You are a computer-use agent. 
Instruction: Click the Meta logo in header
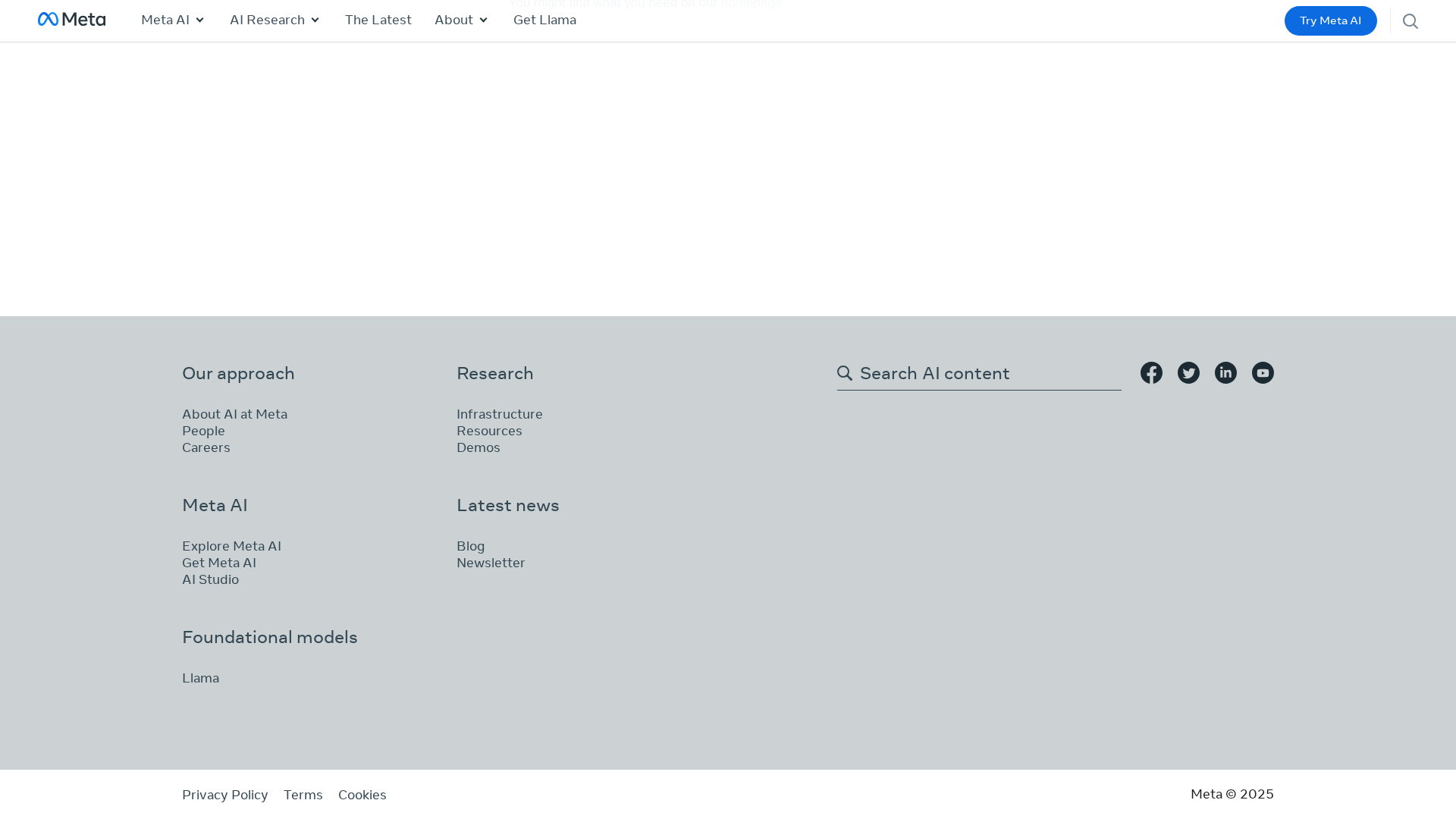tap(71, 20)
